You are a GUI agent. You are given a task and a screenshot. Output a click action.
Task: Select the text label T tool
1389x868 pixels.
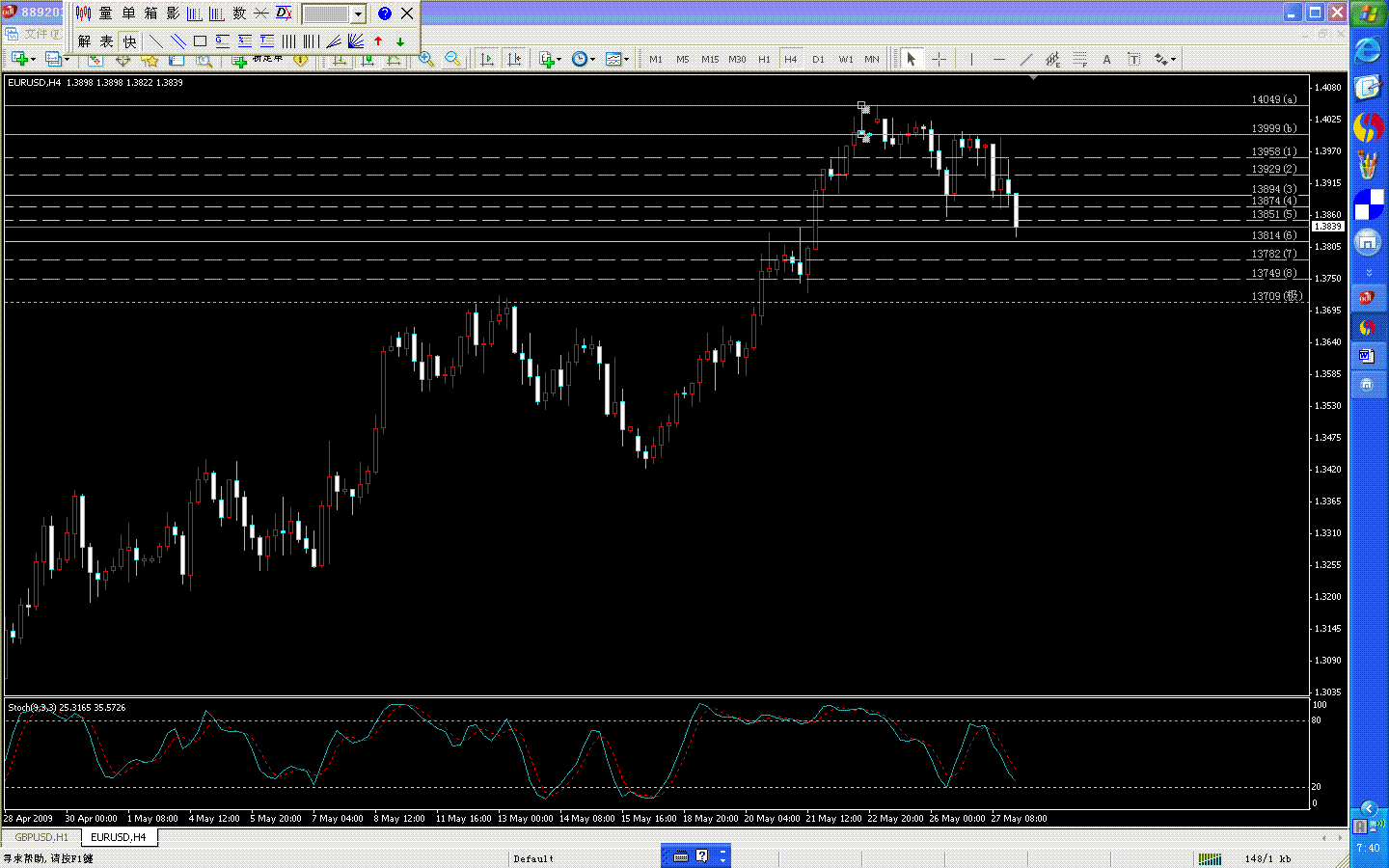pyautogui.click(x=1133, y=60)
